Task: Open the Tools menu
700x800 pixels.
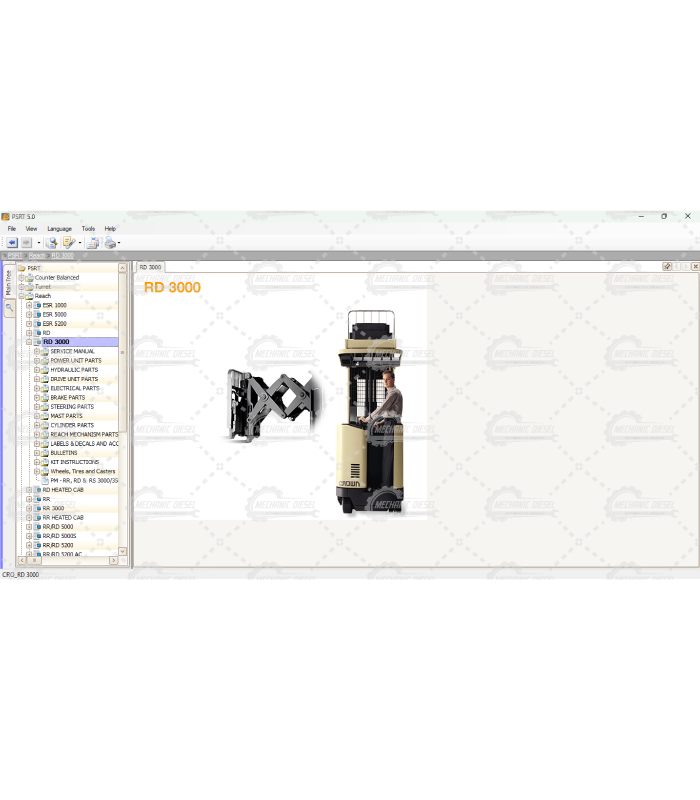Action: (x=88, y=229)
